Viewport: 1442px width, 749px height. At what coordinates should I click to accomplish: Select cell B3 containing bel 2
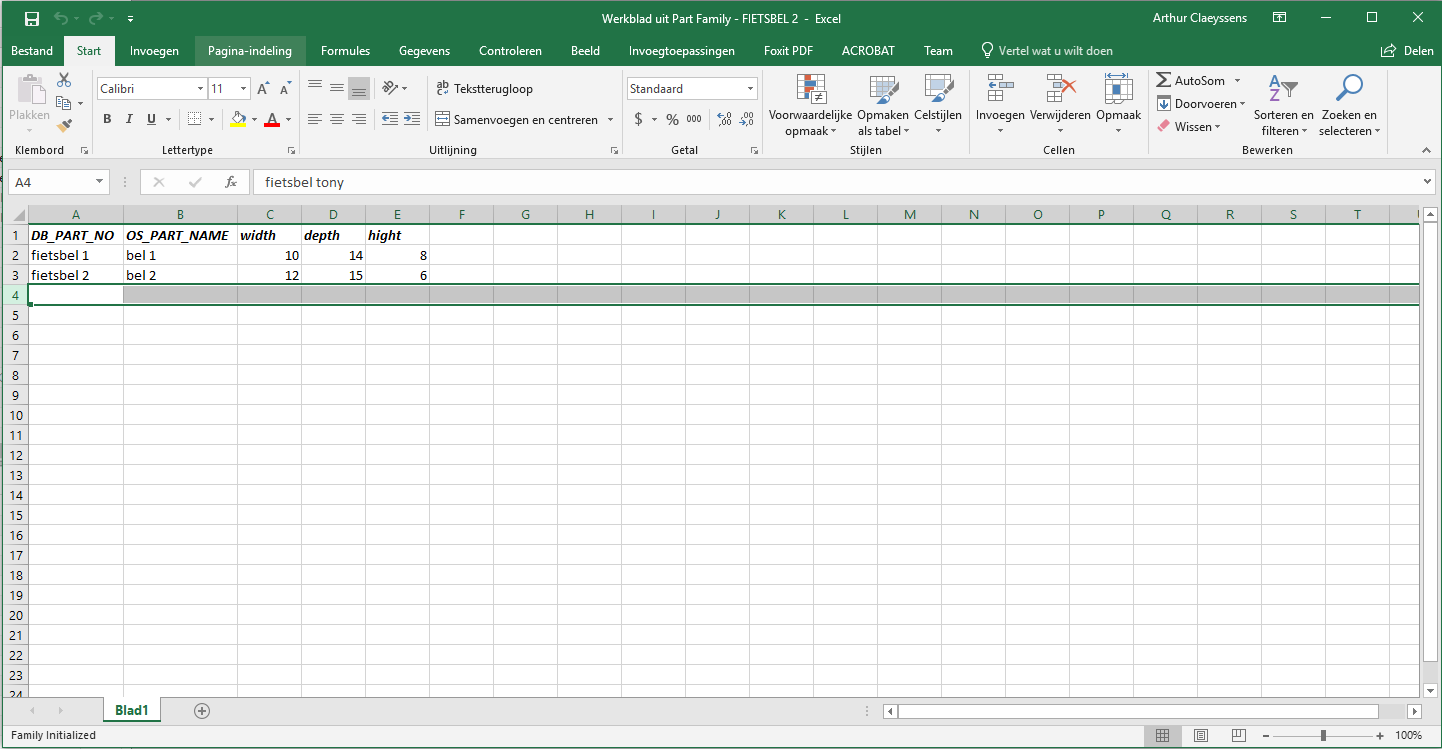tap(180, 275)
